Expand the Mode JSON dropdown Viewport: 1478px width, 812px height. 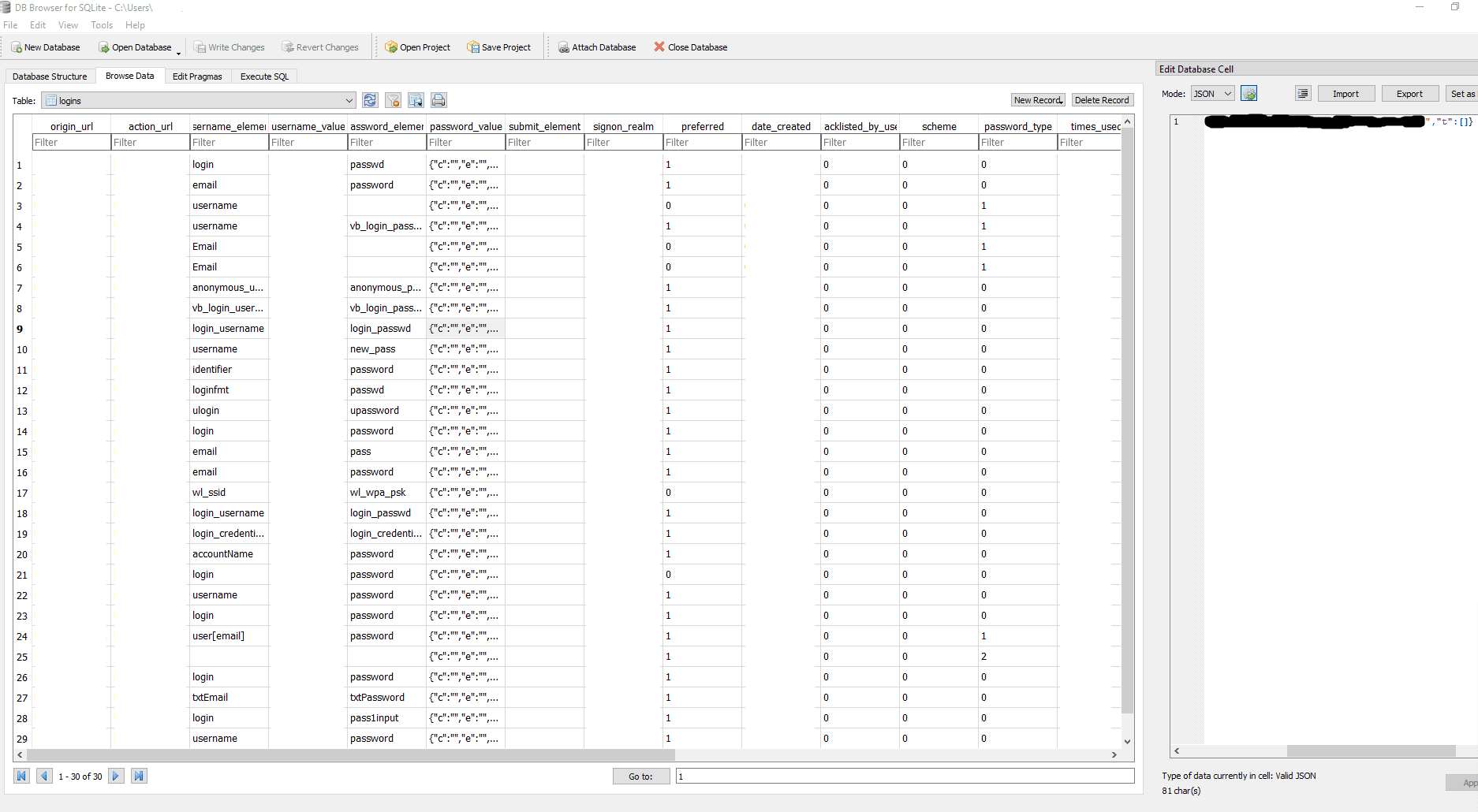pos(1212,94)
